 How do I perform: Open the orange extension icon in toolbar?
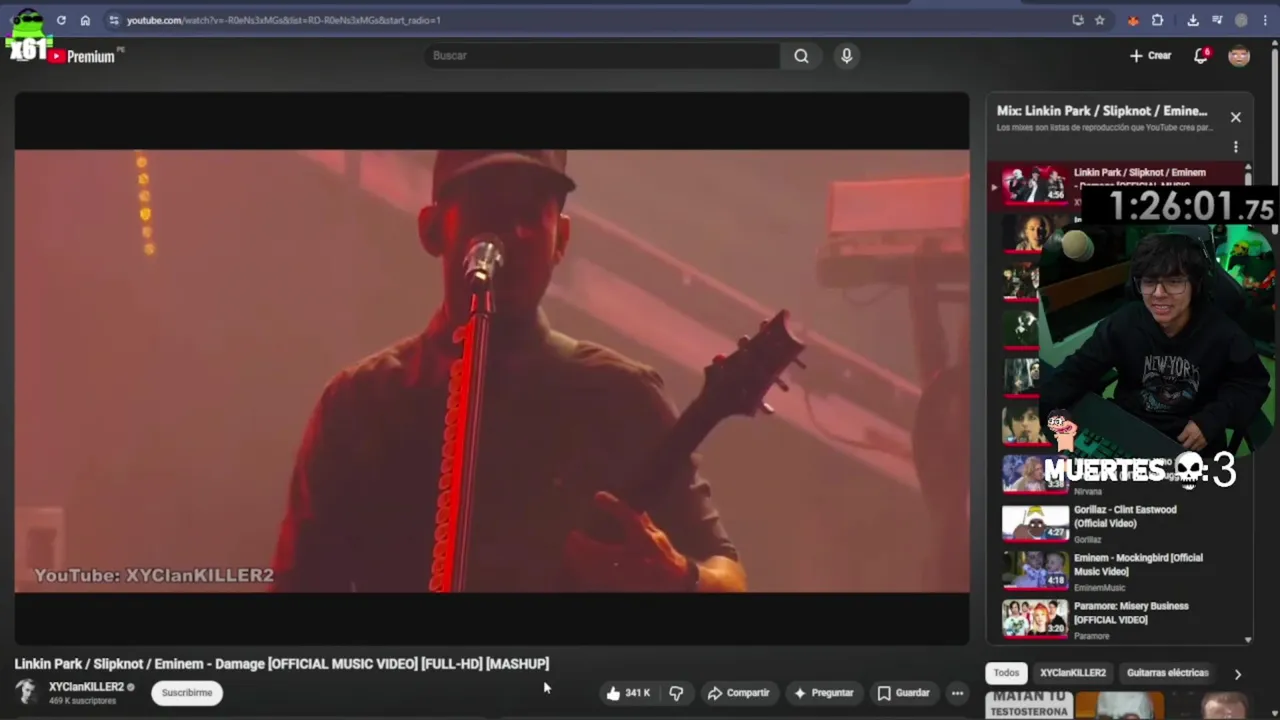(1133, 20)
